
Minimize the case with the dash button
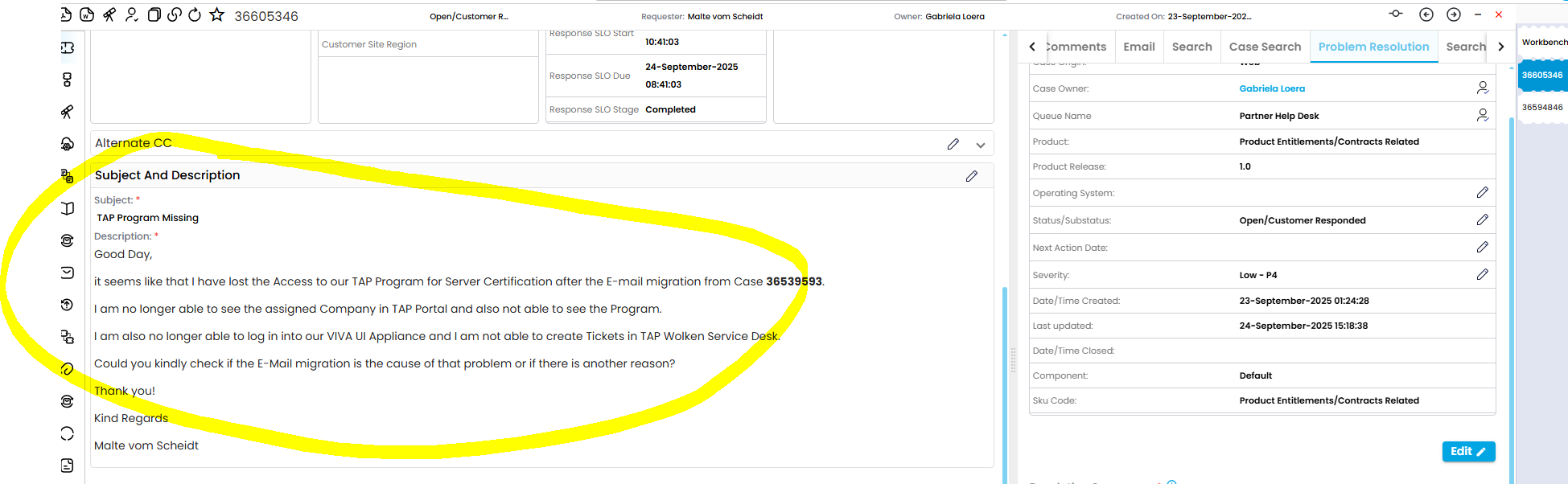(x=1478, y=14)
